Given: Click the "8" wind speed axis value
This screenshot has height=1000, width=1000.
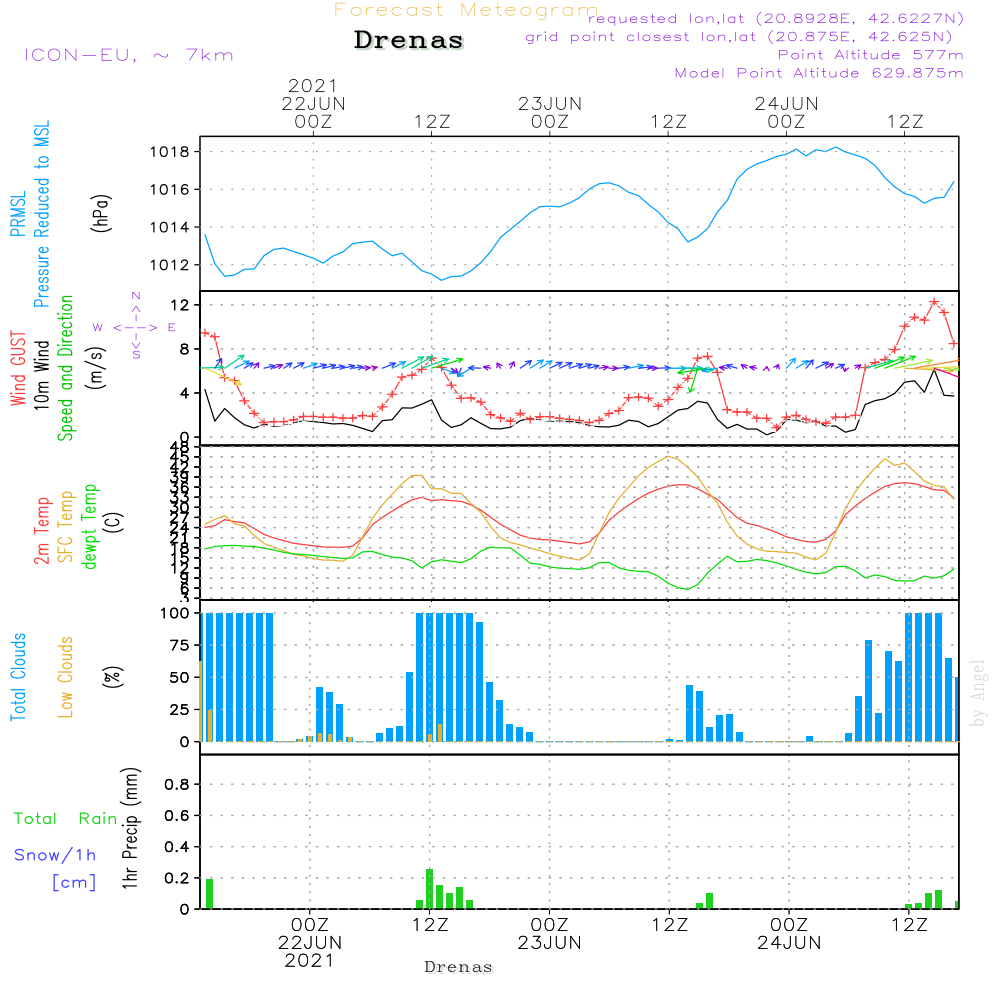Looking at the screenshot, I should (x=185, y=349).
